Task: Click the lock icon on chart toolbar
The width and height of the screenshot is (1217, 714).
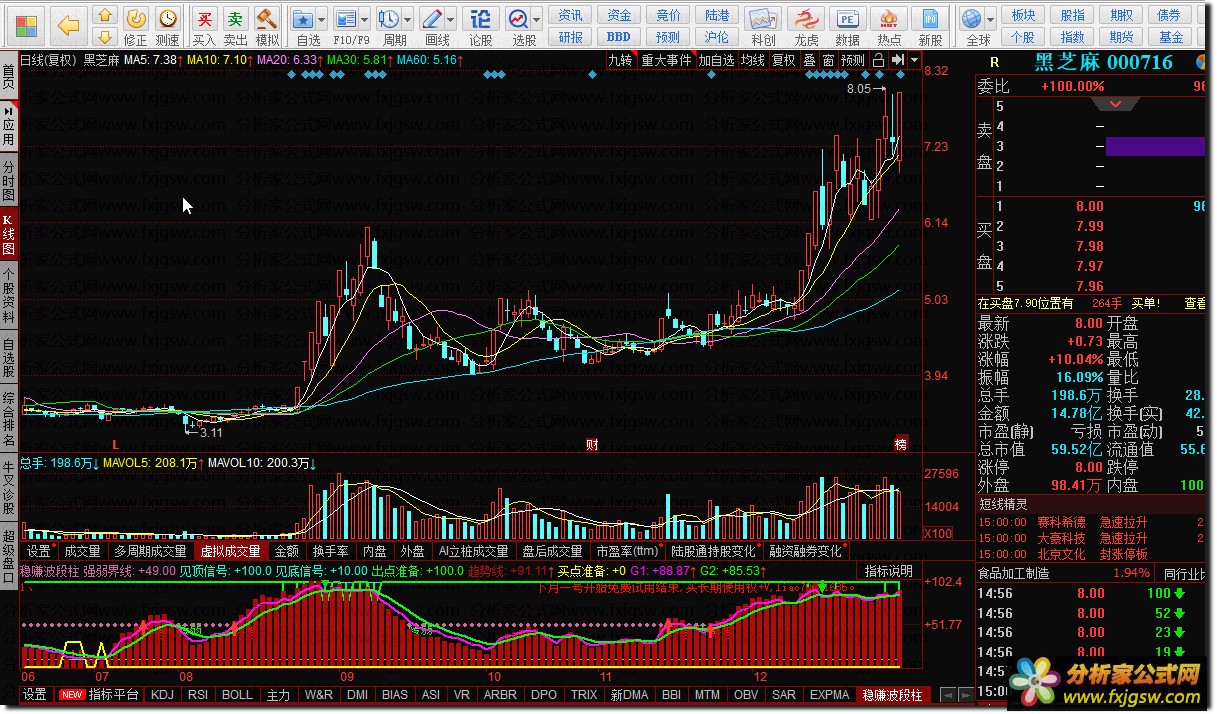Action: pos(878,60)
